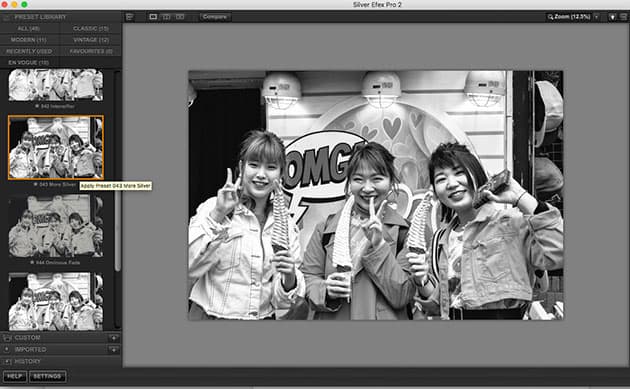Switch to split preview view
Image resolution: width=630 pixels, height=389 pixels.
coord(166,17)
